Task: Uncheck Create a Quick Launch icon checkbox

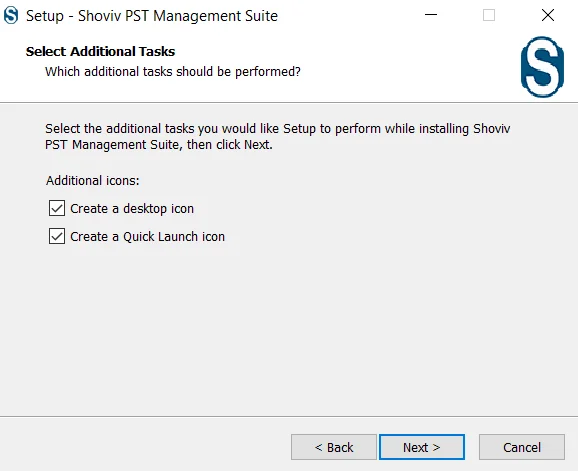Action: click(x=57, y=236)
